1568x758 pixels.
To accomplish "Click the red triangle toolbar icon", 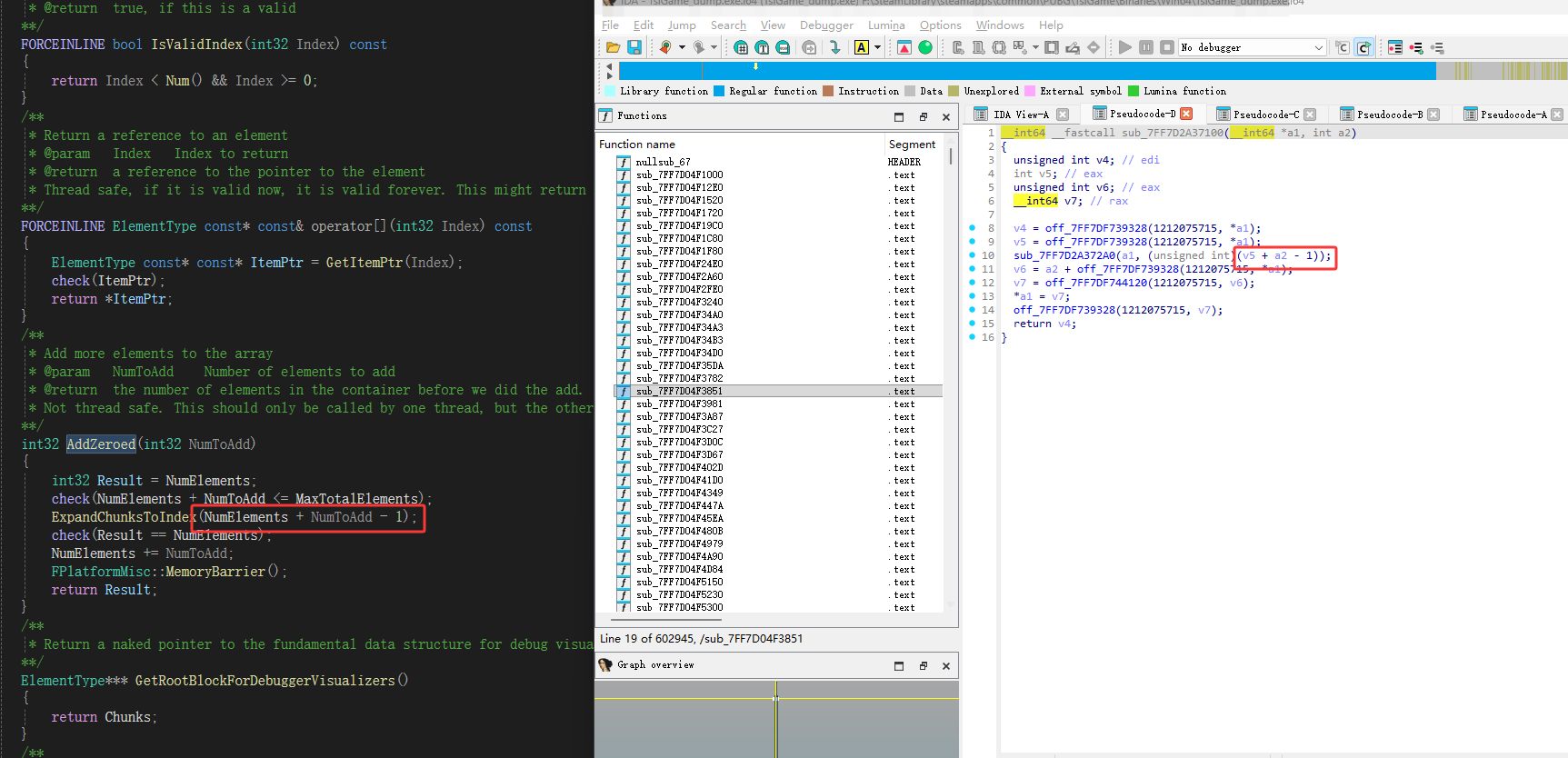I will [904, 47].
